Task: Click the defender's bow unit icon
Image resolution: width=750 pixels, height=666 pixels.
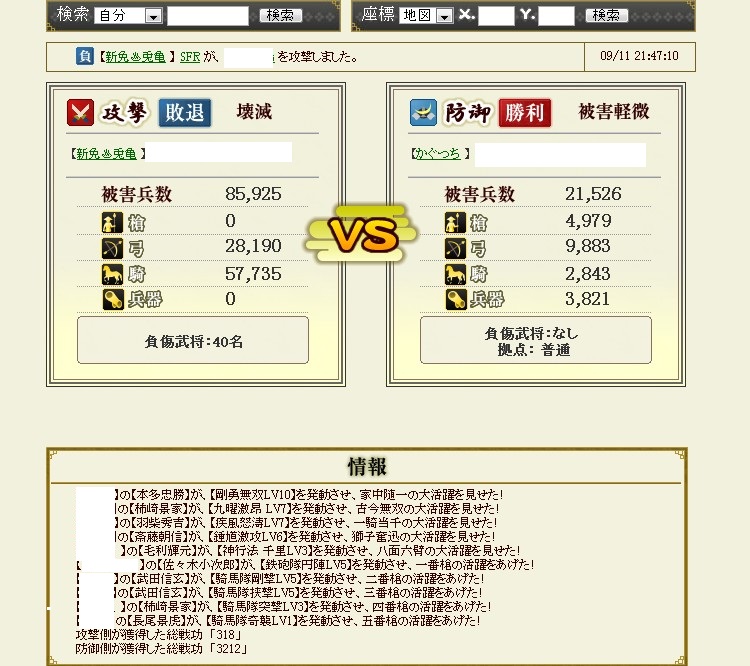Action: 455,248
